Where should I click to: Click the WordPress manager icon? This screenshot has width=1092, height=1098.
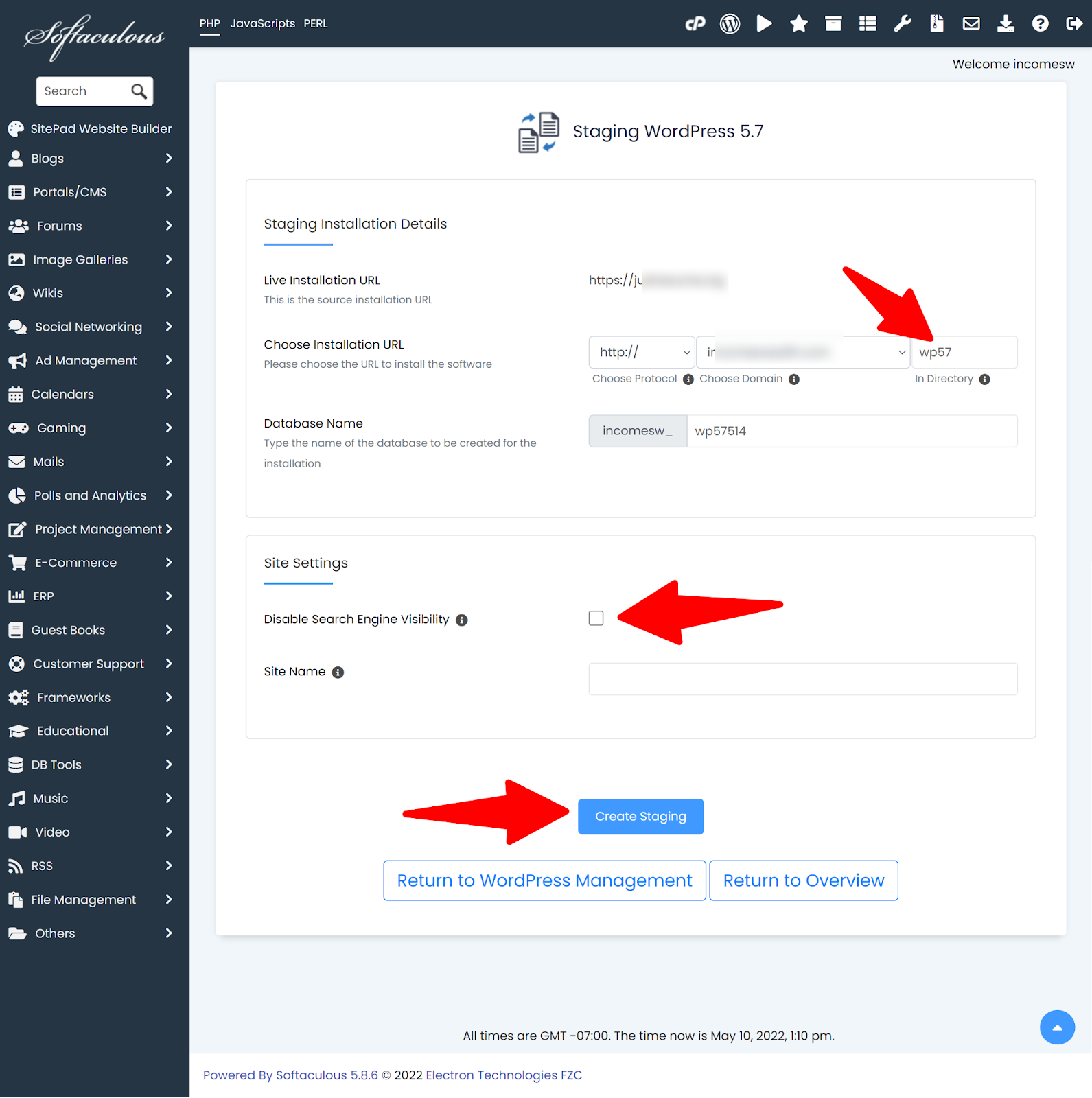(730, 24)
